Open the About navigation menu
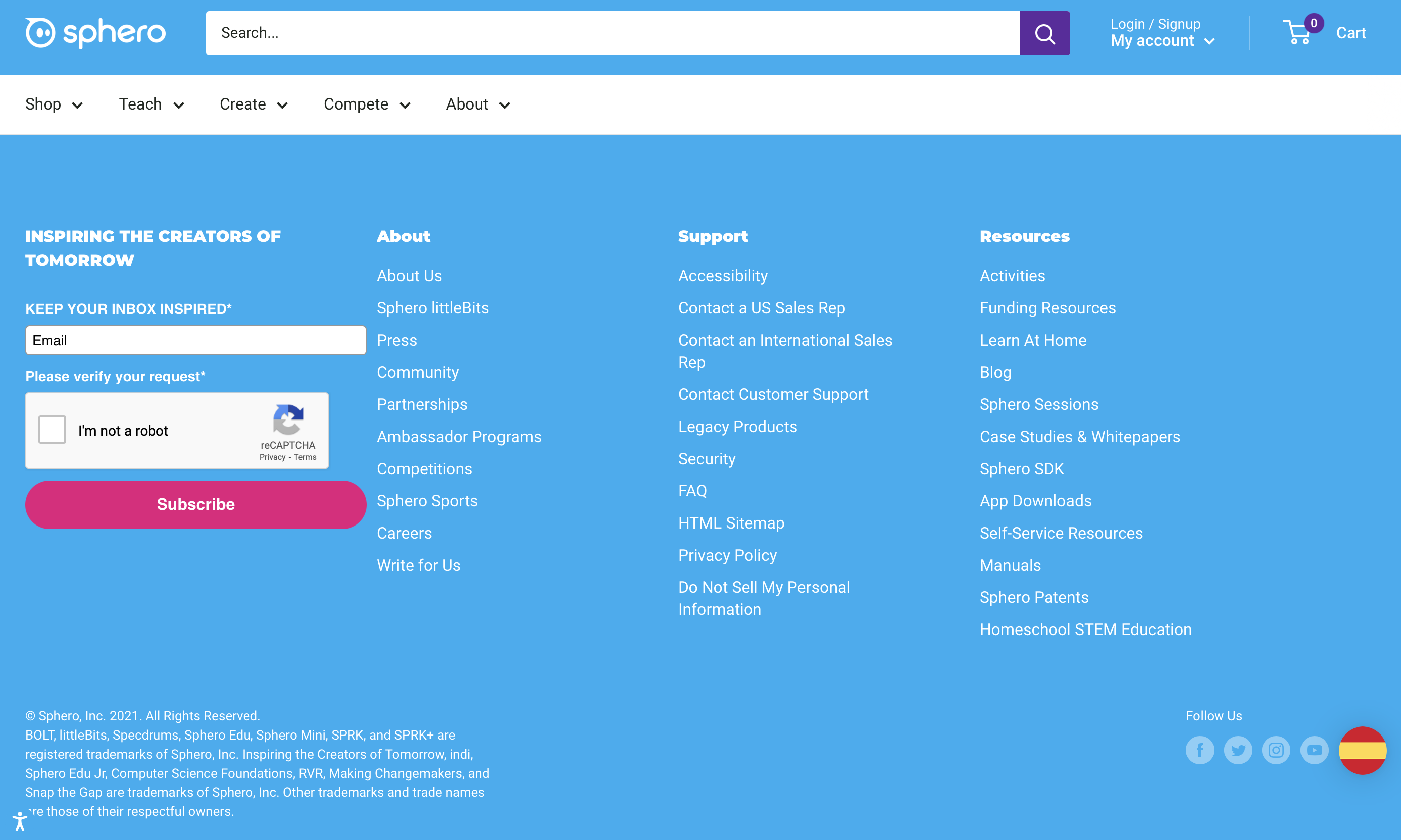Image resolution: width=1401 pixels, height=840 pixels. tap(477, 104)
